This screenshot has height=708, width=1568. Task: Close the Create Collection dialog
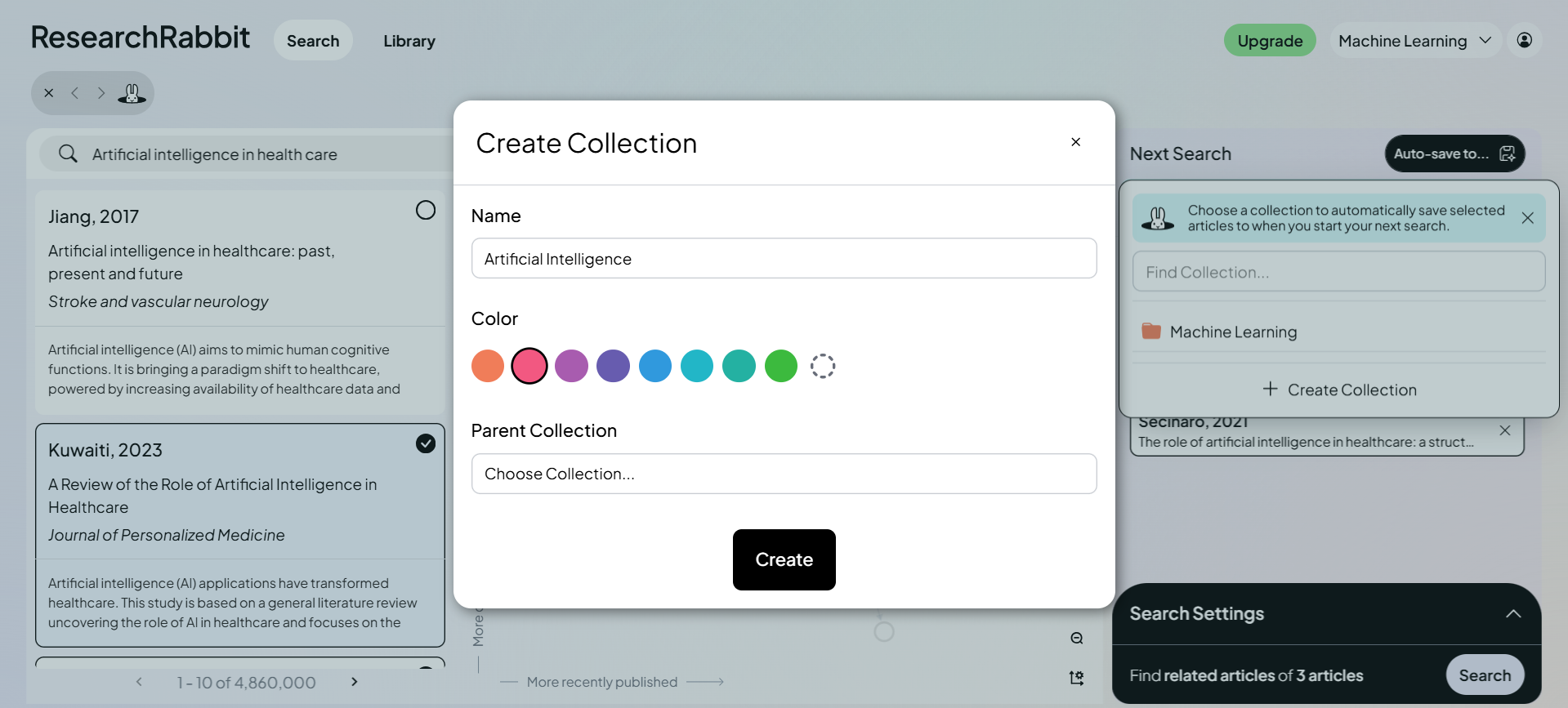click(x=1075, y=142)
